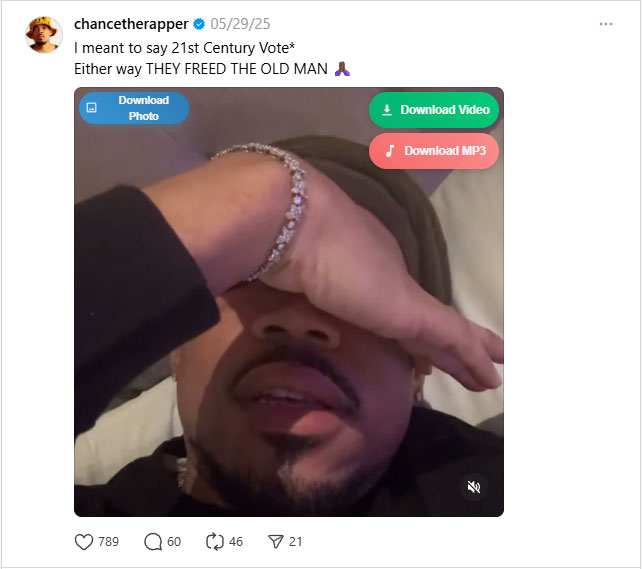642x569 pixels.
Task: Click the 46 reposts count
Action: 236,542
